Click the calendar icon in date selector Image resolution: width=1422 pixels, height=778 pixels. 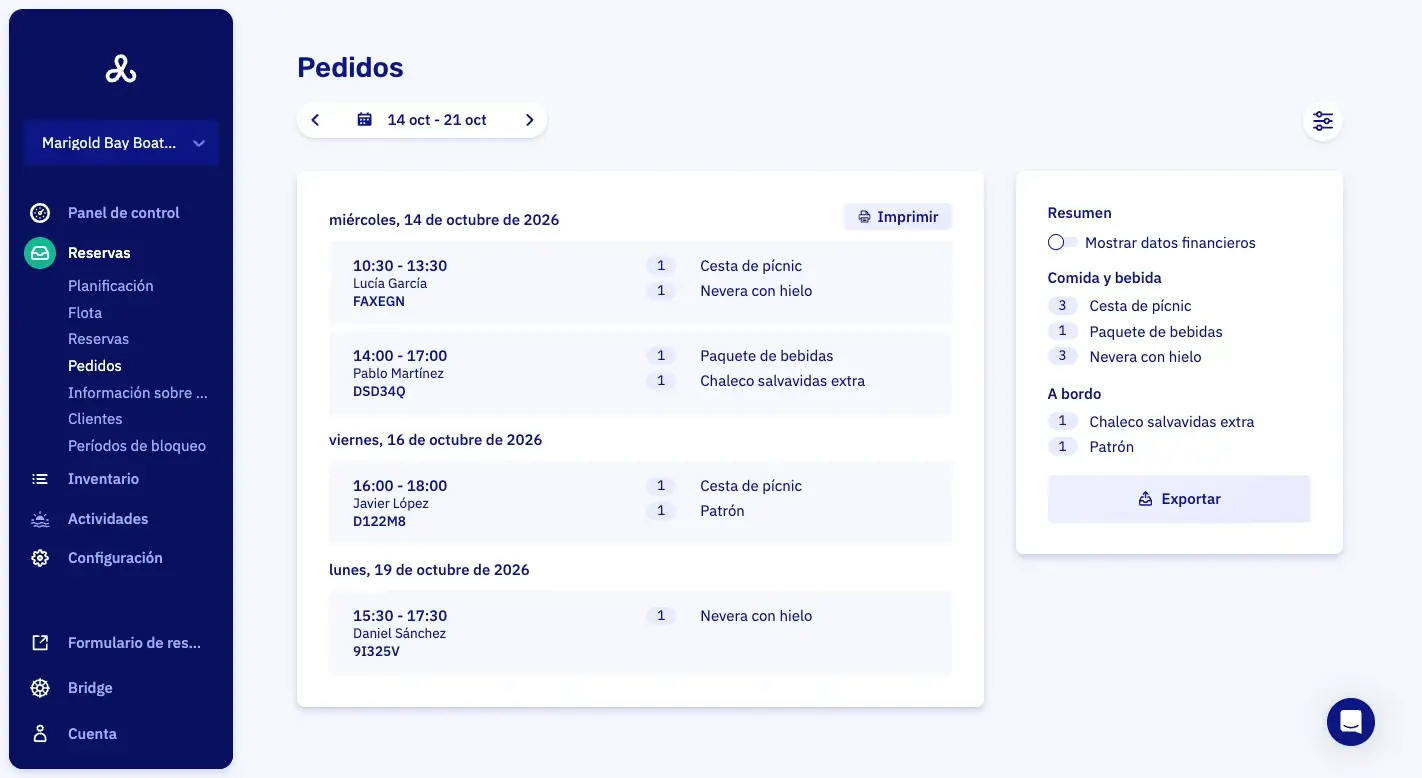coord(365,120)
